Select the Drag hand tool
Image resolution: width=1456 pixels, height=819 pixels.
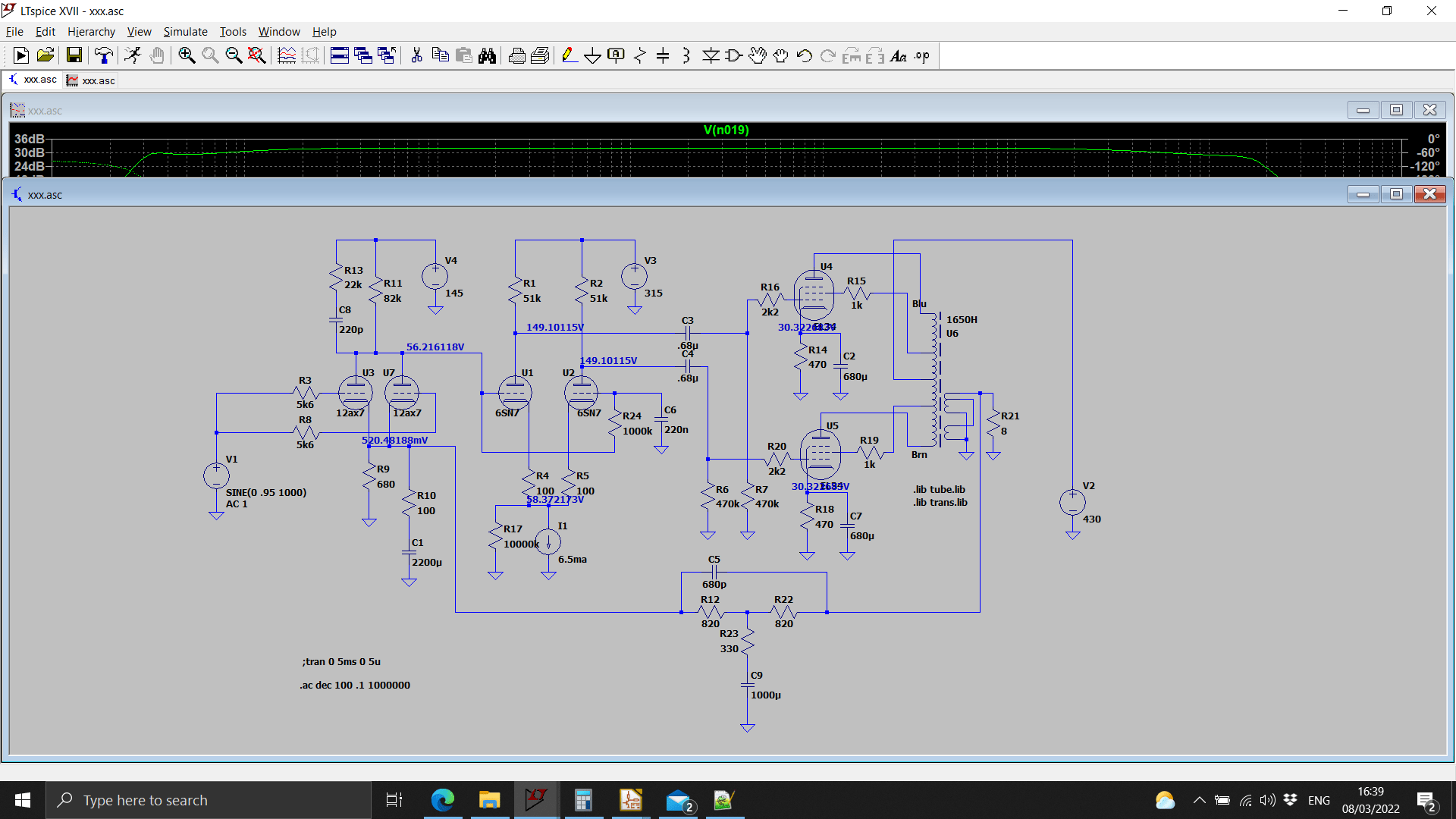click(780, 55)
